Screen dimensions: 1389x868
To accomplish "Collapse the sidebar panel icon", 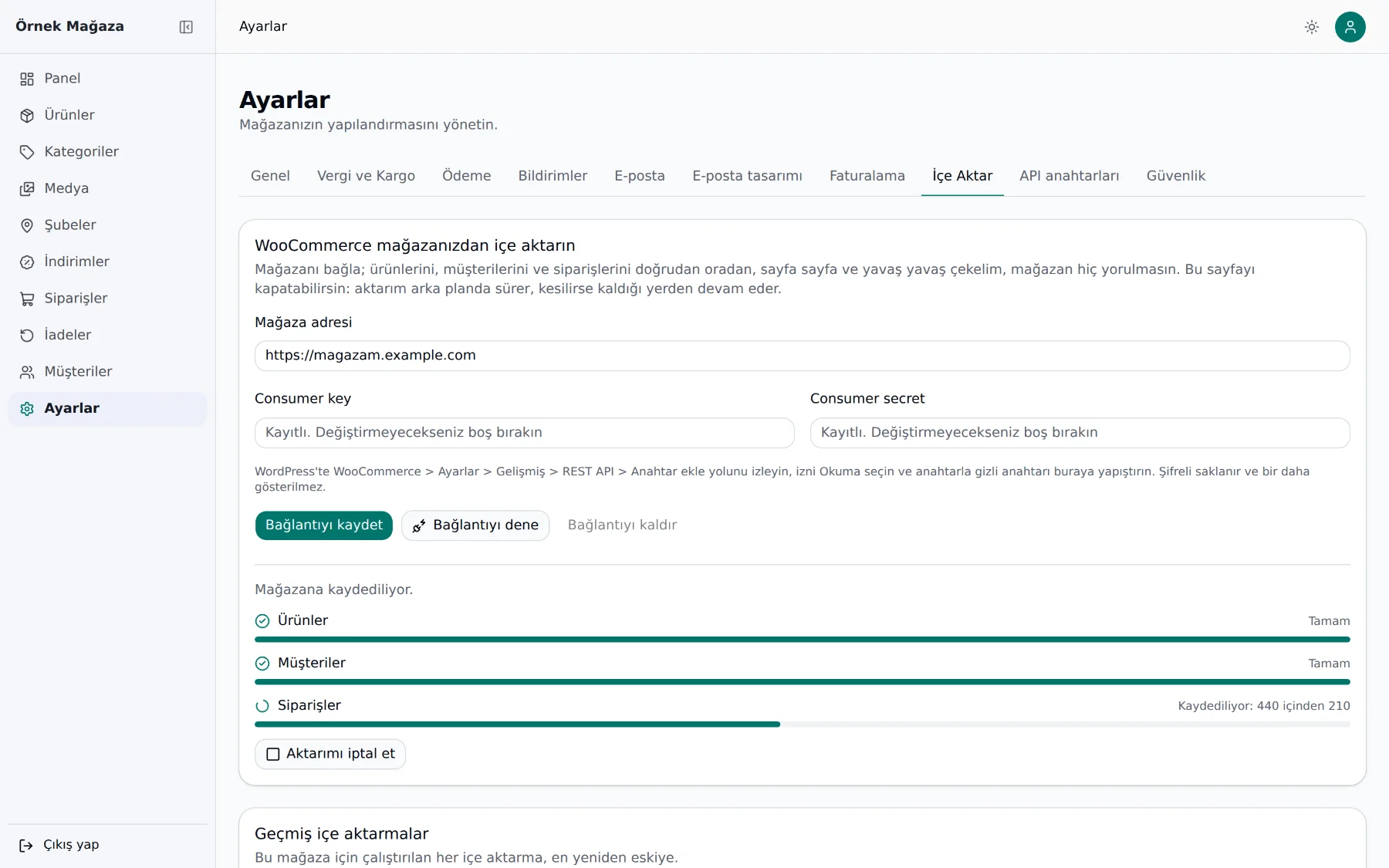I will point(186,27).
